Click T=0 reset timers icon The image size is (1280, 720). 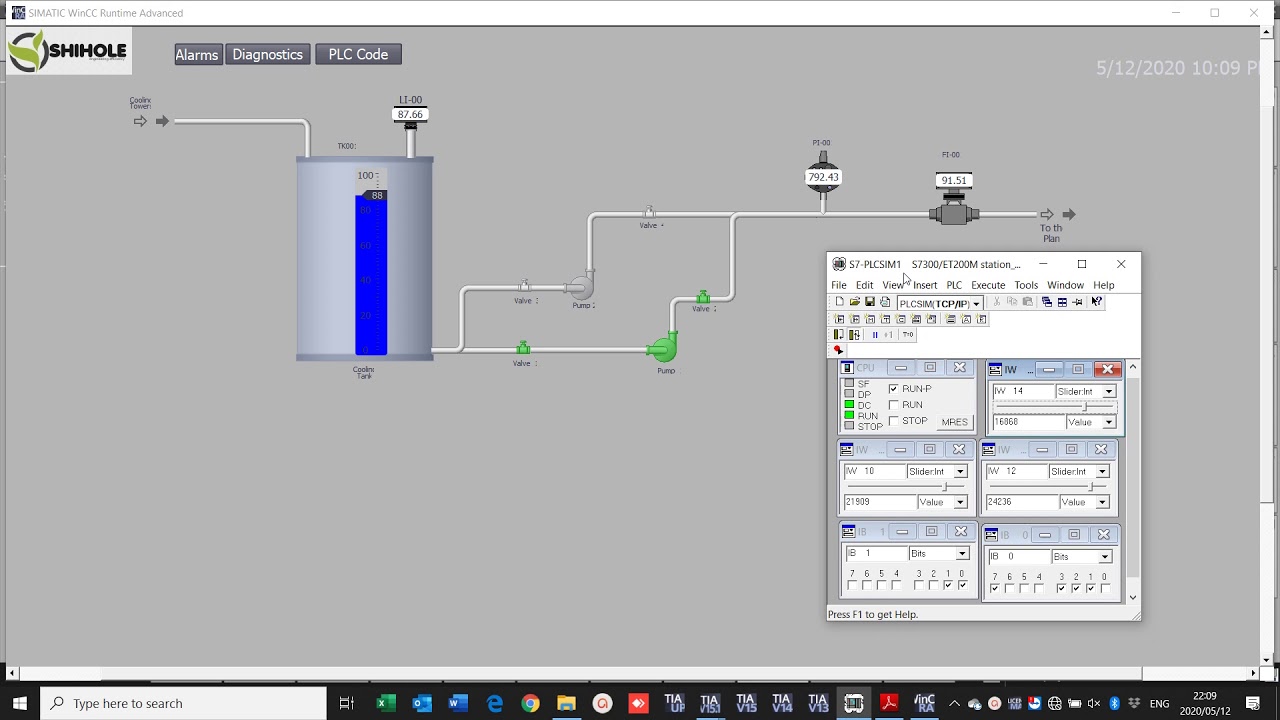pyautogui.click(x=908, y=334)
